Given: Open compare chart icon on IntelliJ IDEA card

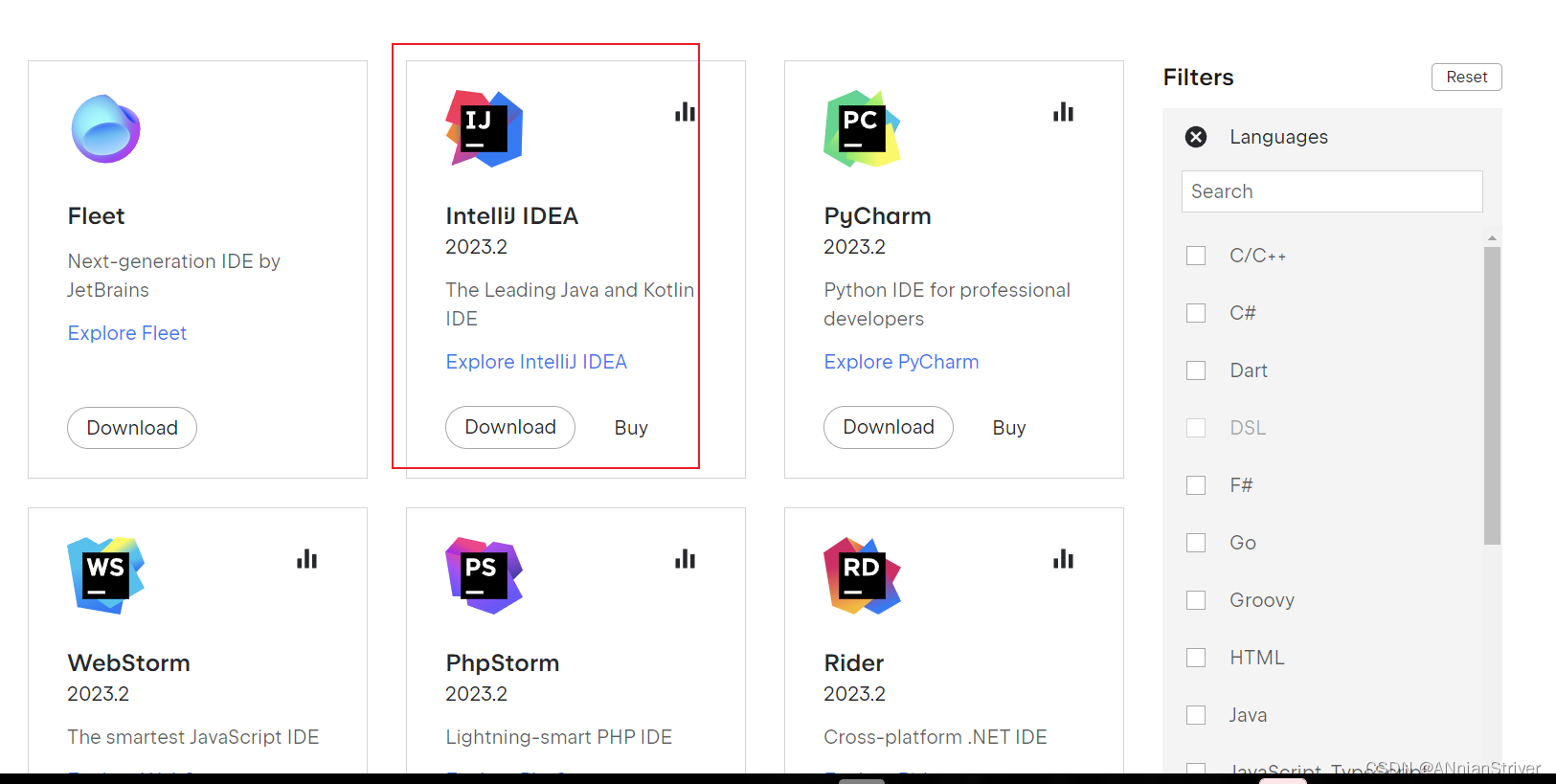Looking at the screenshot, I should 685,112.
